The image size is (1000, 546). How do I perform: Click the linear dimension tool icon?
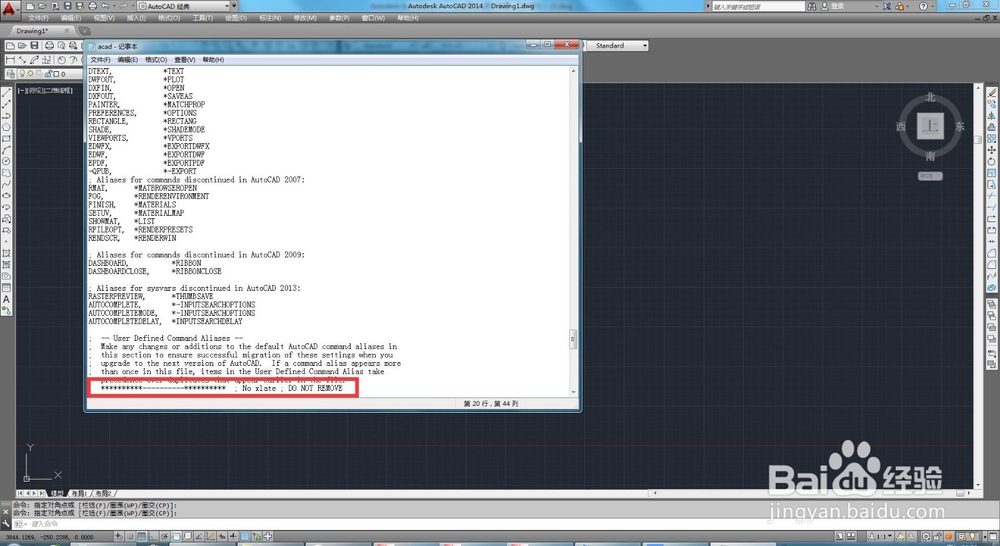[10, 59]
